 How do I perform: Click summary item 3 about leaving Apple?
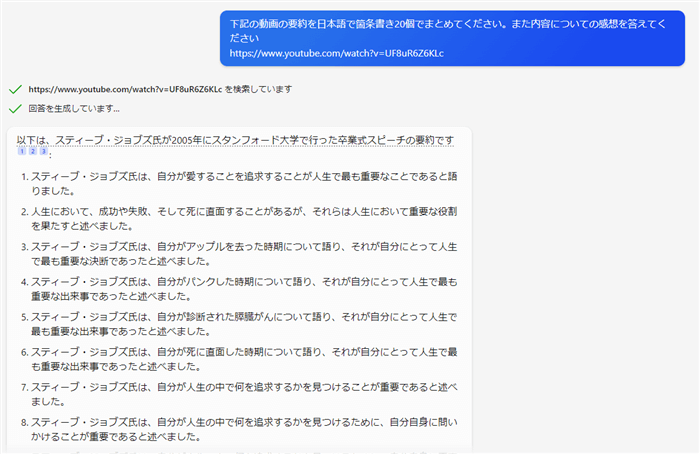pyautogui.click(x=244, y=254)
